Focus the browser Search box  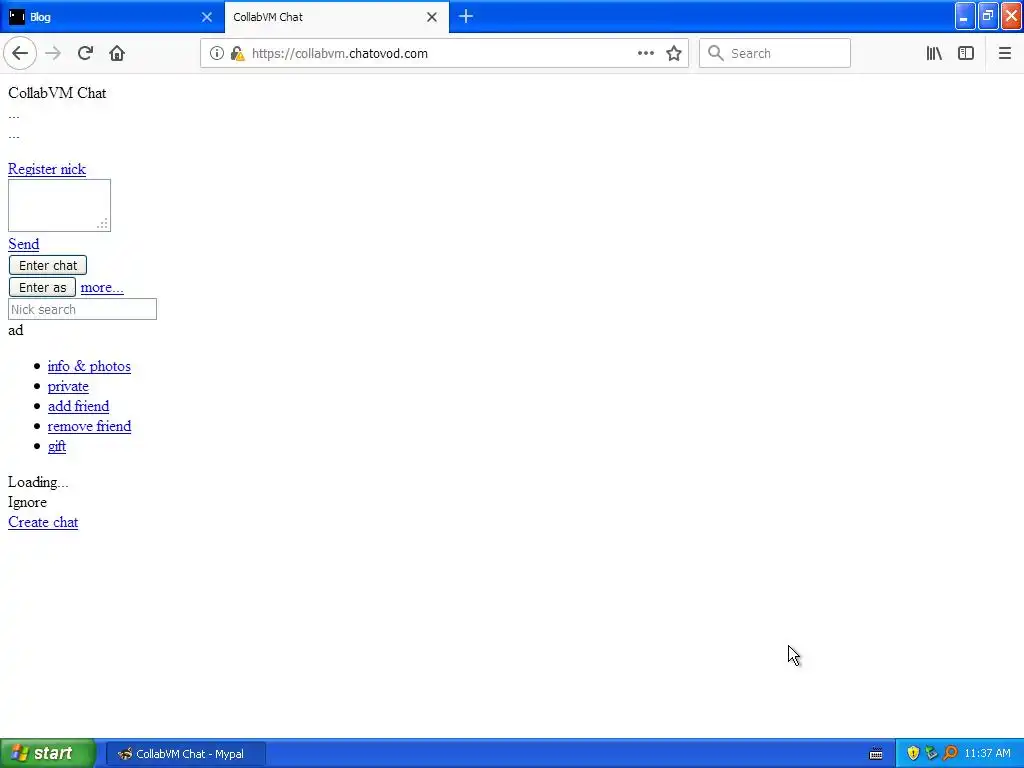click(x=775, y=54)
